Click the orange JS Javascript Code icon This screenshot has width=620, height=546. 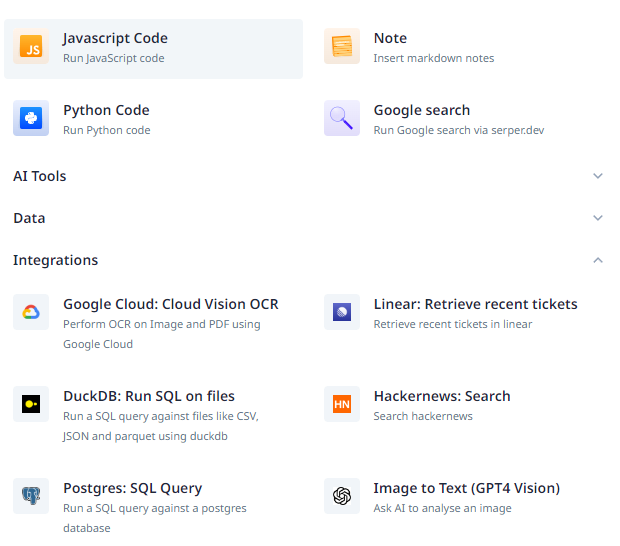(x=31, y=46)
